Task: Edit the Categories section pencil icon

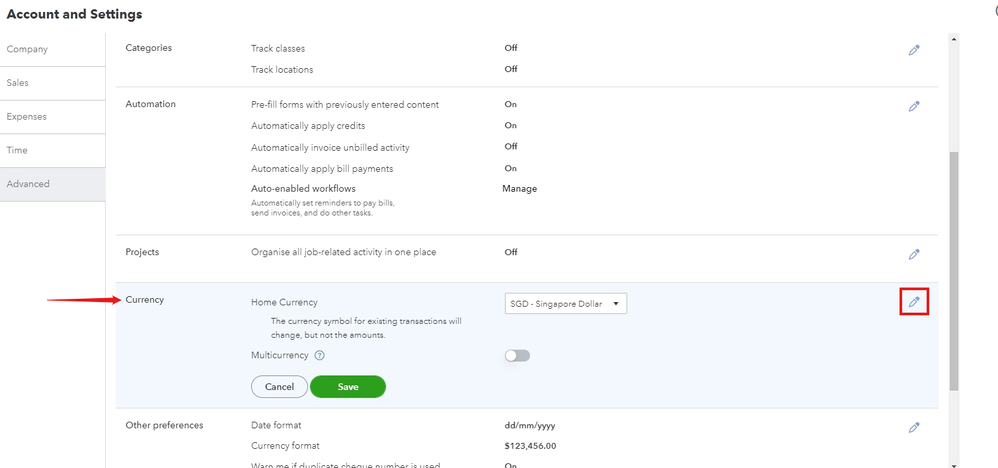Action: [x=914, y=50]
